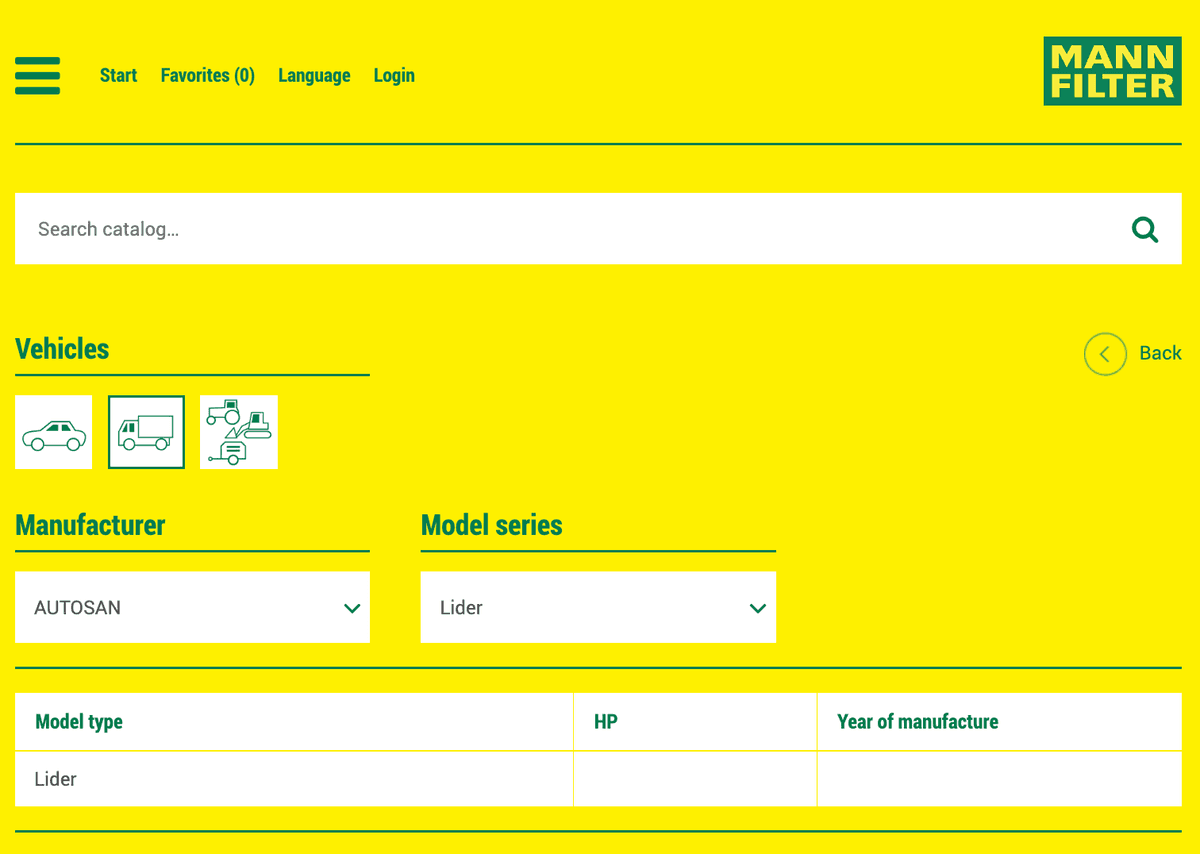Select the Lider model type row
This screenshot has width=1200, height=854.
click(598, 779)
